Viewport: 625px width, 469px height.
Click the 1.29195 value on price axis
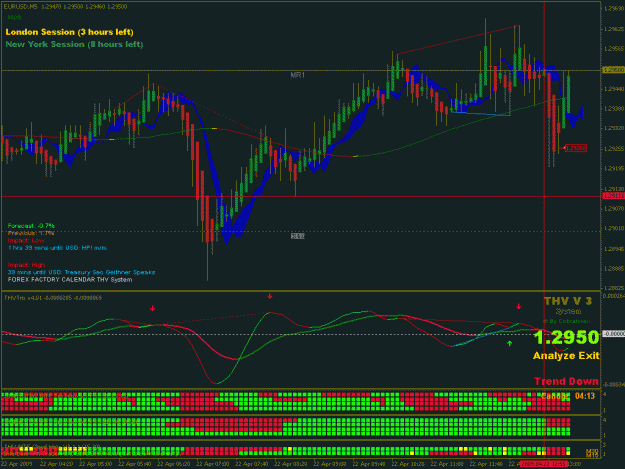coord(613,169)
